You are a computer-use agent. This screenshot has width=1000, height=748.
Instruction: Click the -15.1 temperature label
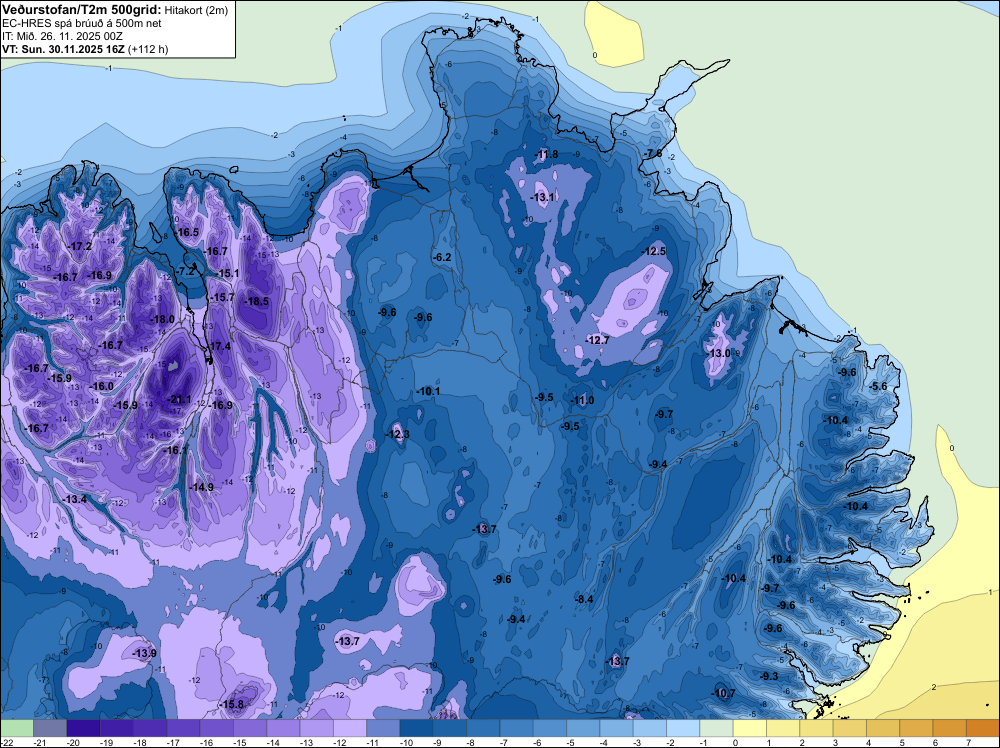point(228,274)
